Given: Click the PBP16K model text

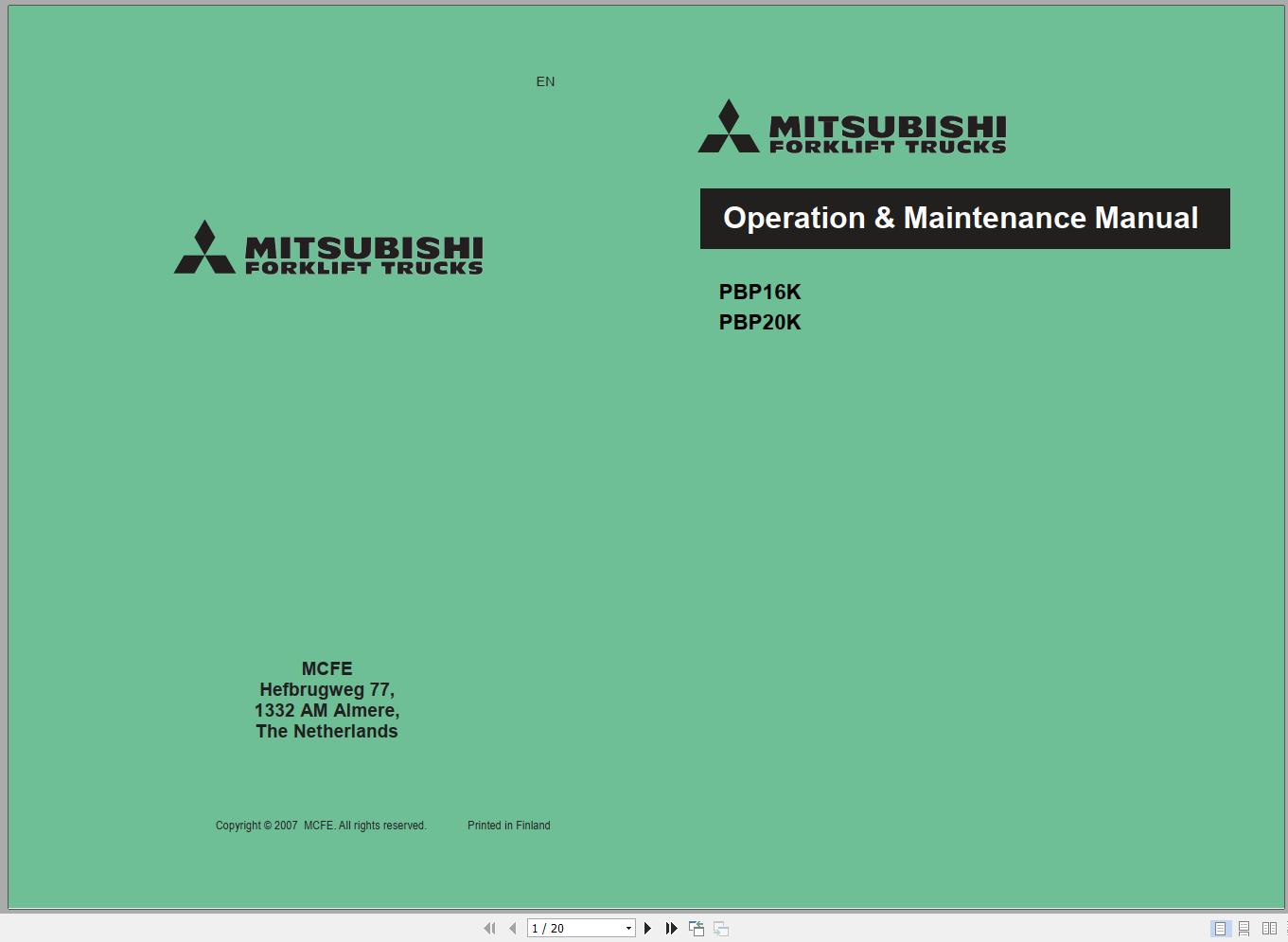Looking at the screenshot, I should coord(760,293).
